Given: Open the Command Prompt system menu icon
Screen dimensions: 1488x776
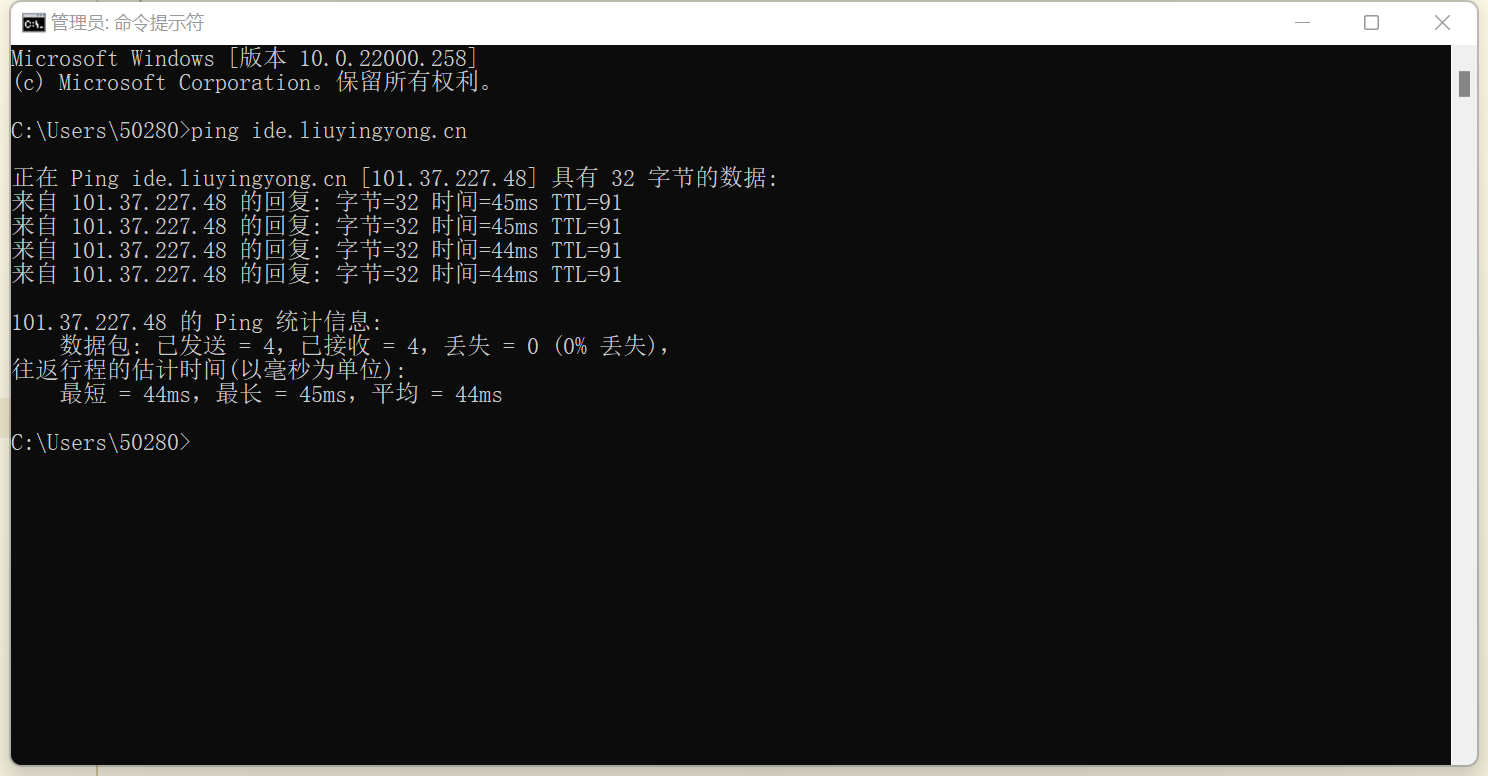Looking at the screenshot, I should 33,23.
